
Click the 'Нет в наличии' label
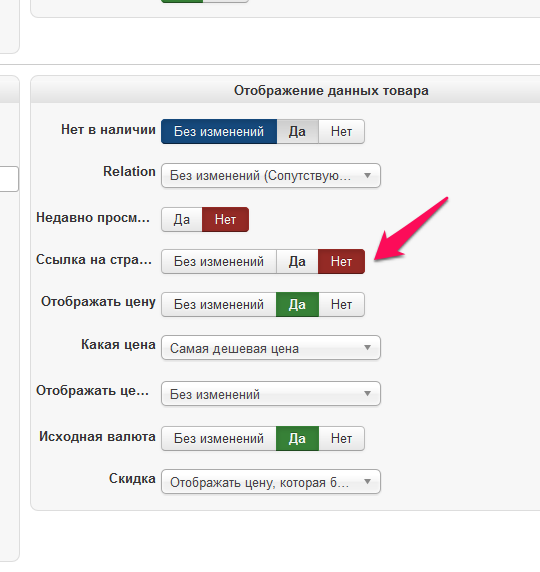108,130
